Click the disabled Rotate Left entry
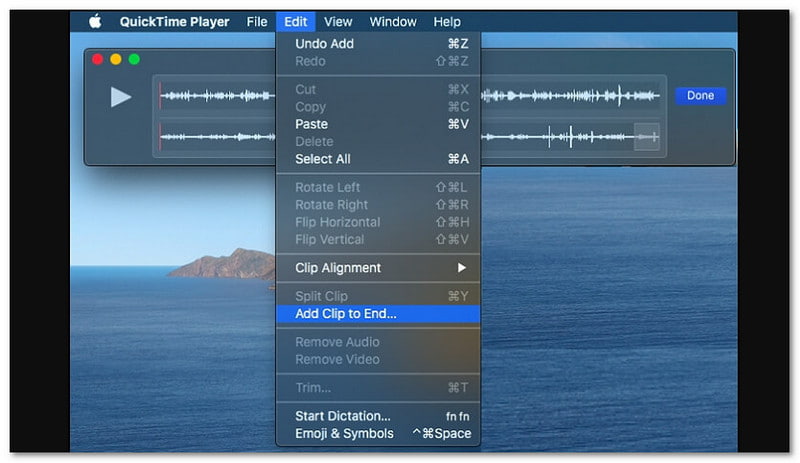The height and width of the screenshot is (463, 800). coord(378,187)
